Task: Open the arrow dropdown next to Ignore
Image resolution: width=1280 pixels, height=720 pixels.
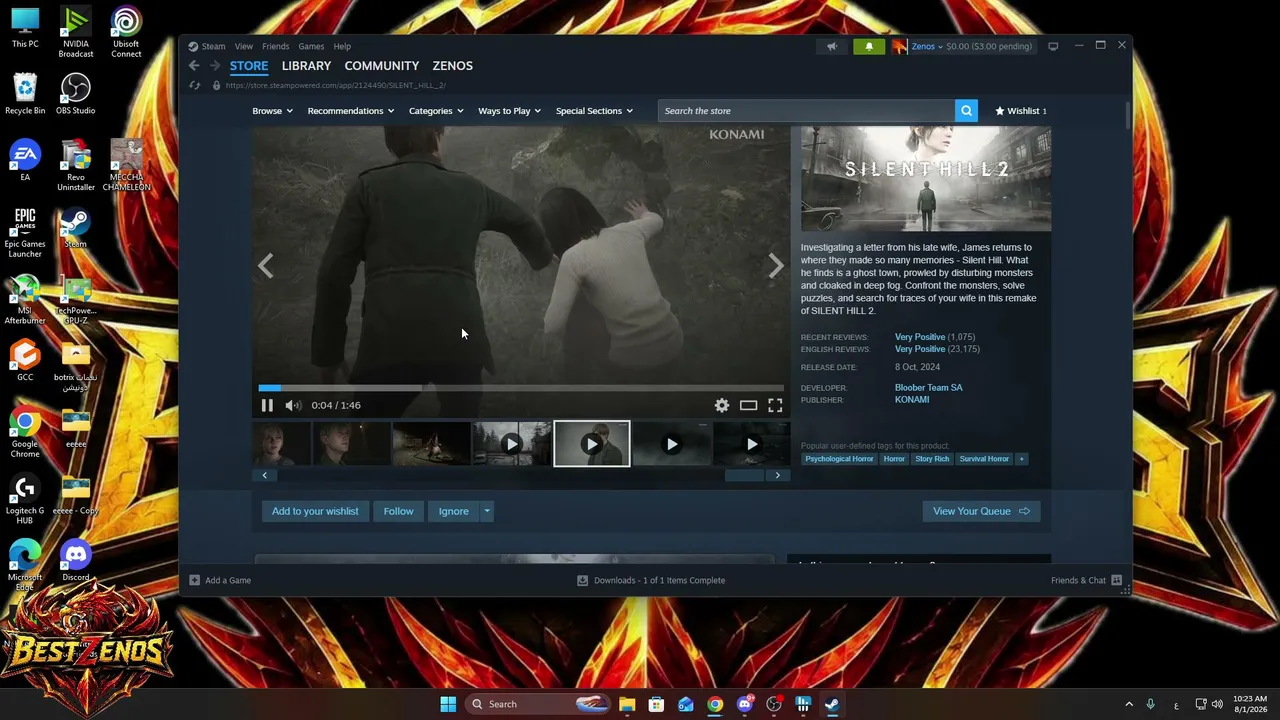Action: (x=487, y=511)
